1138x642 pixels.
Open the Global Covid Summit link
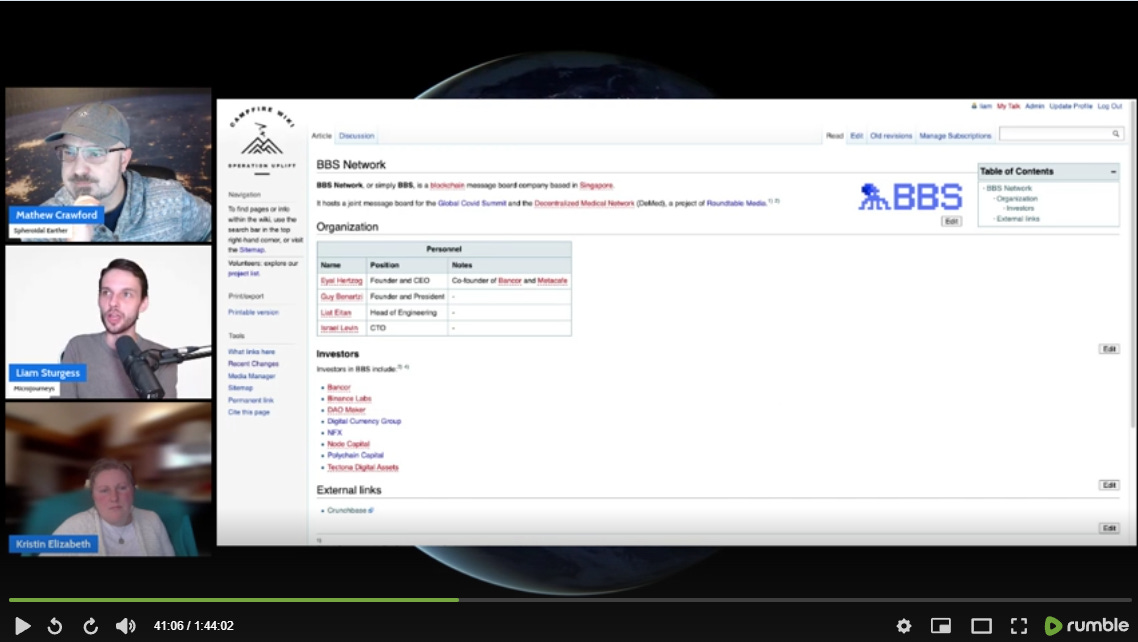472,203
